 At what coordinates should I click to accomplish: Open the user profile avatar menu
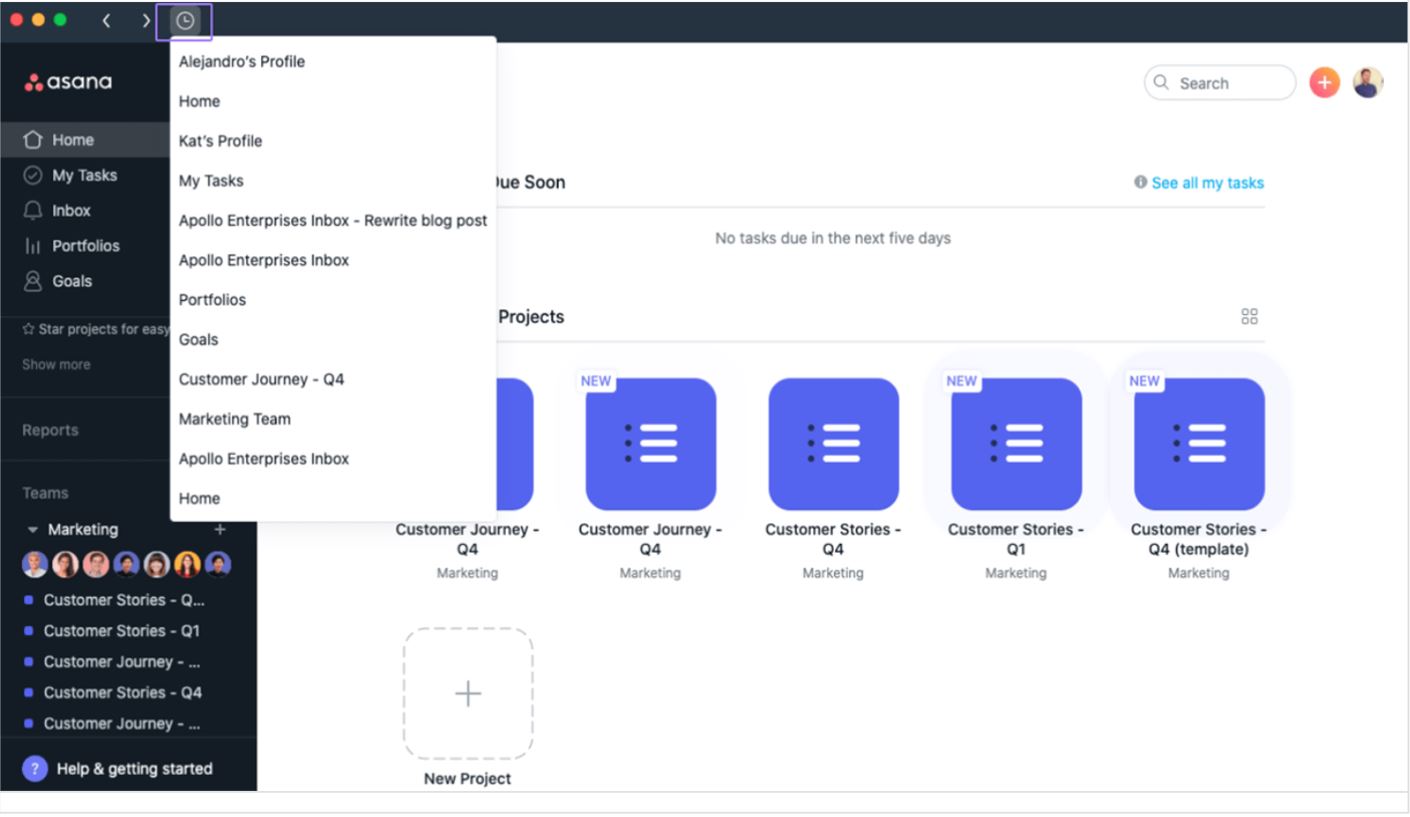pyautogui.click(x=1368, y=83)
